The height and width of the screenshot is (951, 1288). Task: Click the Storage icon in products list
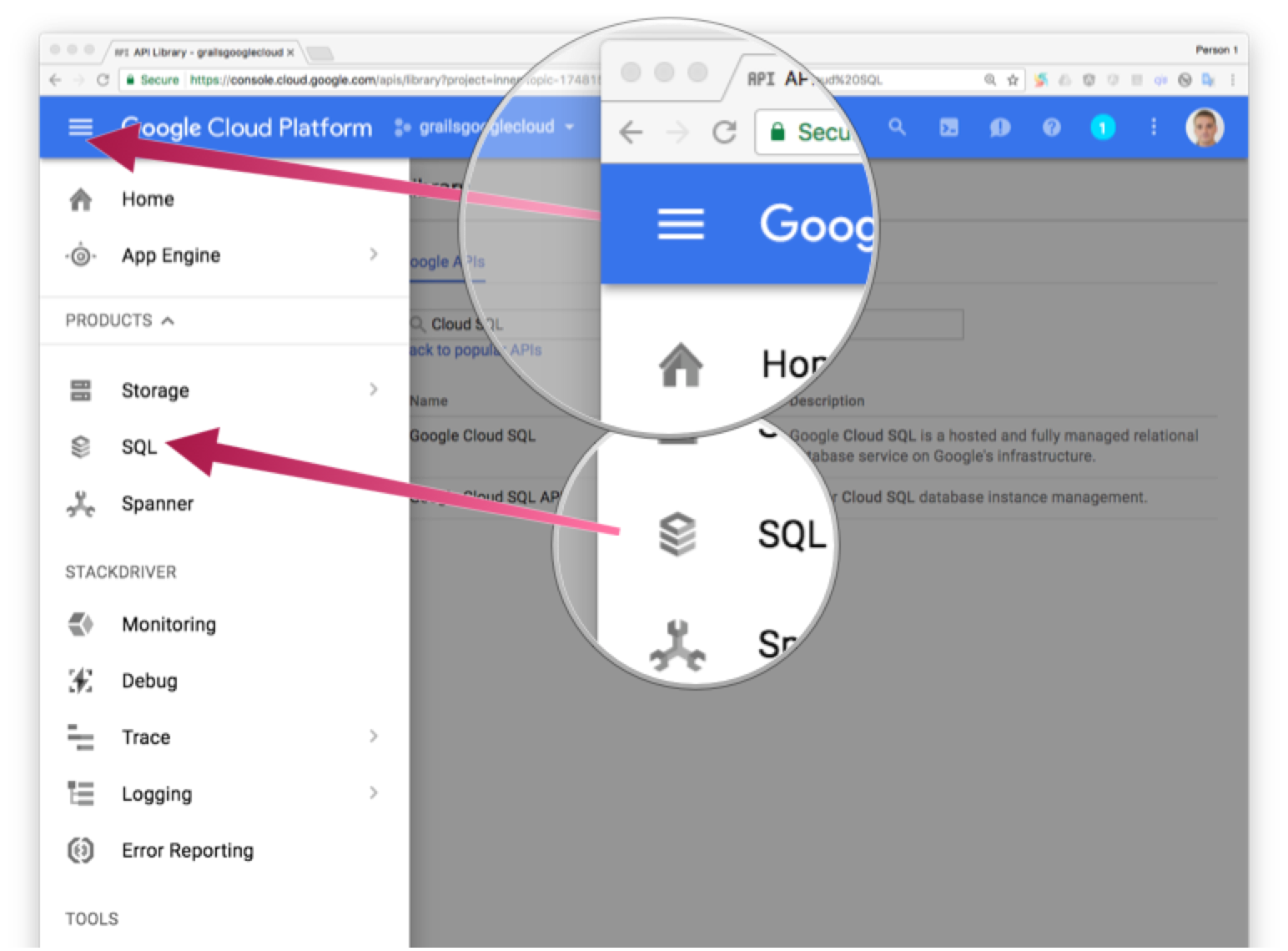[81, 390]
